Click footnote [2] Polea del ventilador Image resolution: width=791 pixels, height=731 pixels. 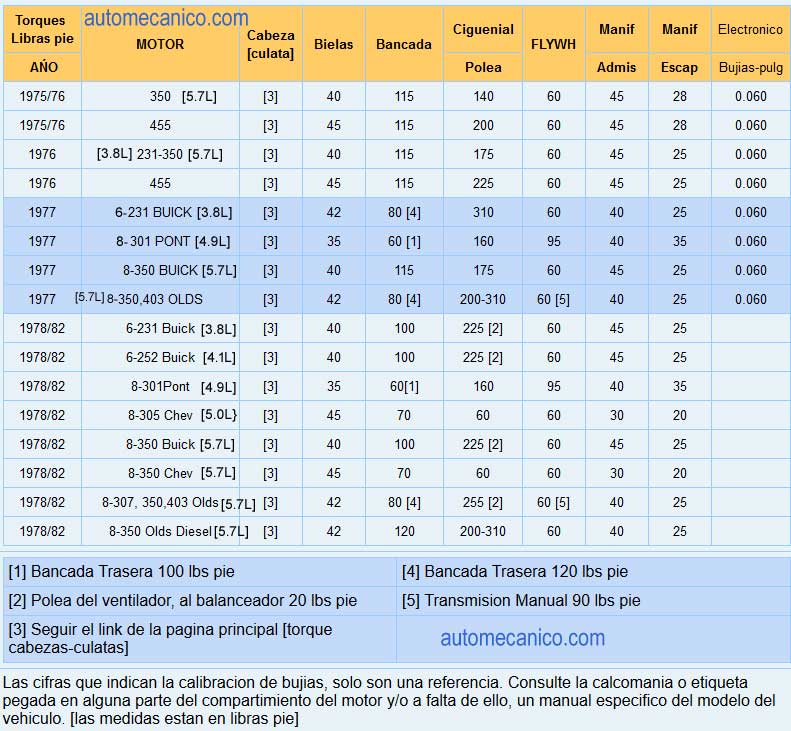(183, 600)
